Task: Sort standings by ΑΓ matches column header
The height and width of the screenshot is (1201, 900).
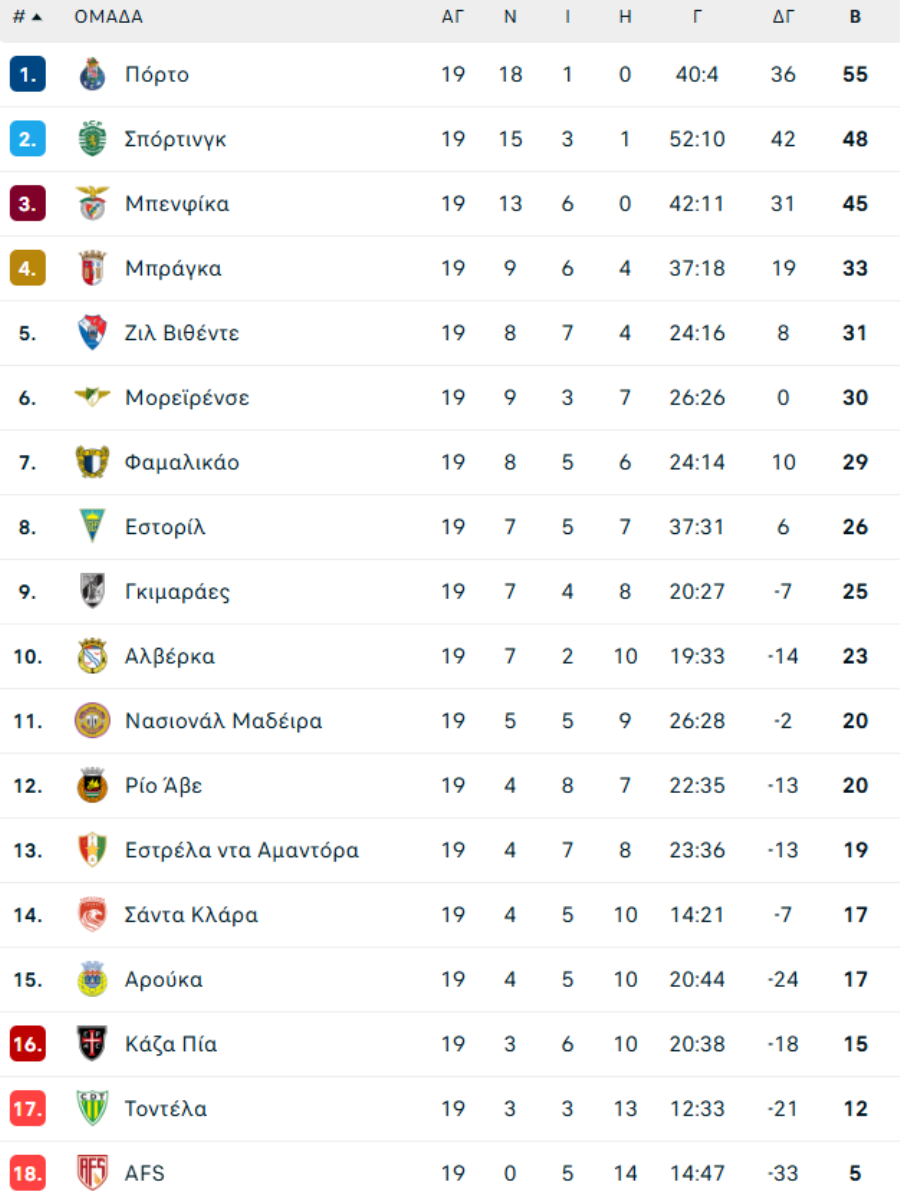Action: coord(453,17)
